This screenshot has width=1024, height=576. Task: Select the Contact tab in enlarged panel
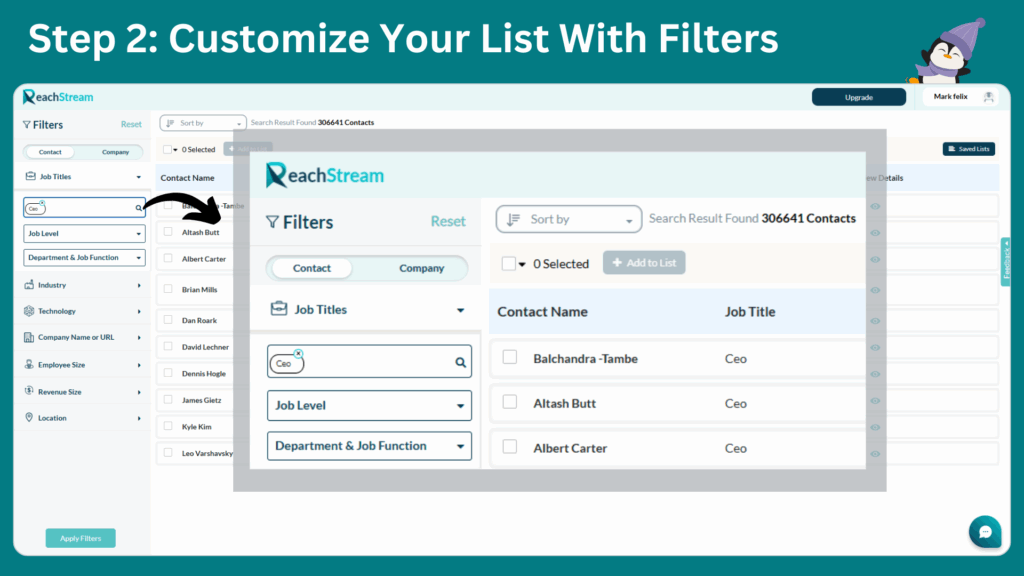(312, 268)
